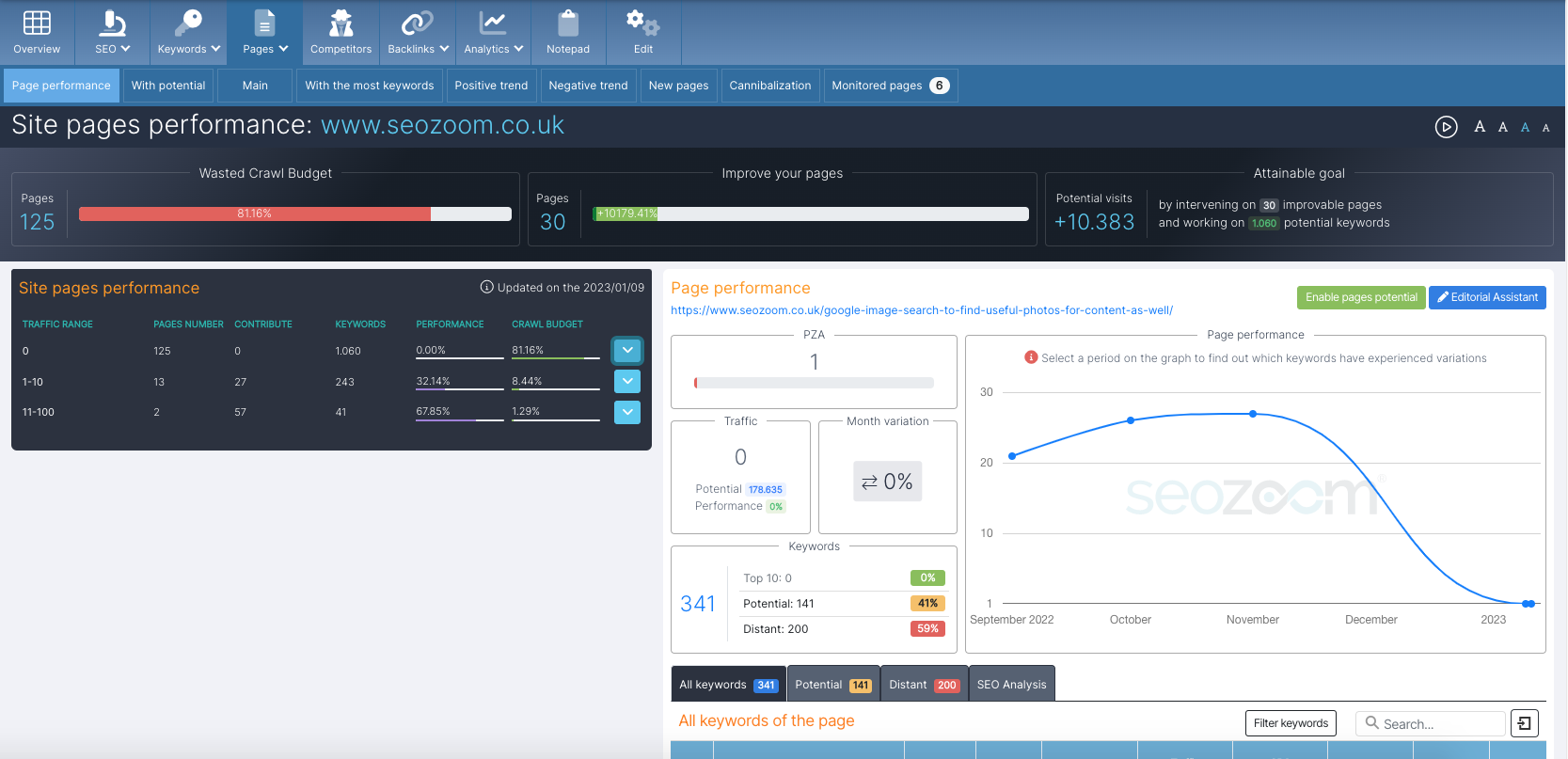The width and height of the screenshot is (1568, 759).
Task: Click the 67.85% performance value
Action: point(433,411)
